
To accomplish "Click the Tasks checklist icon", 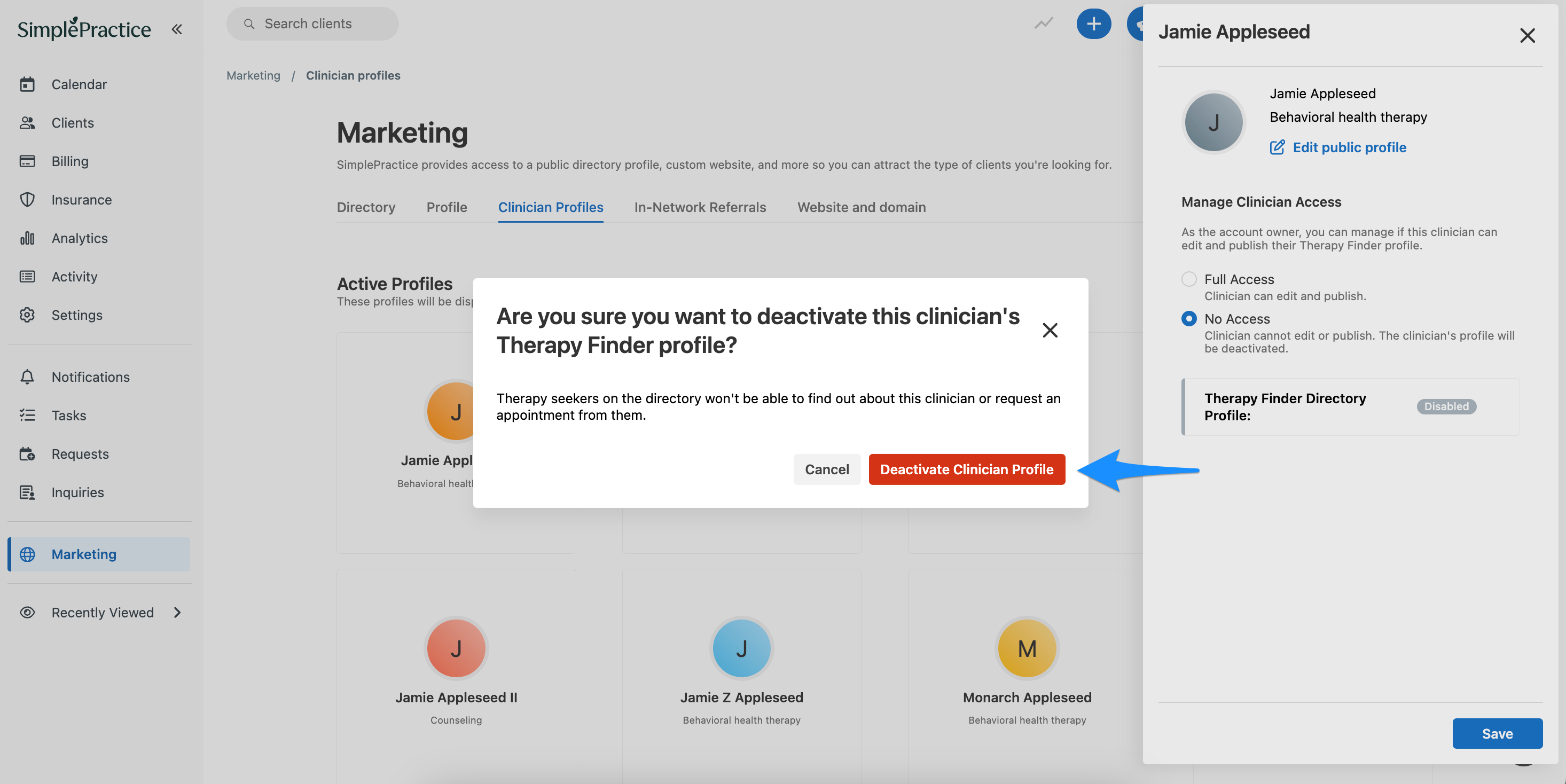I will tap(27, 415).
